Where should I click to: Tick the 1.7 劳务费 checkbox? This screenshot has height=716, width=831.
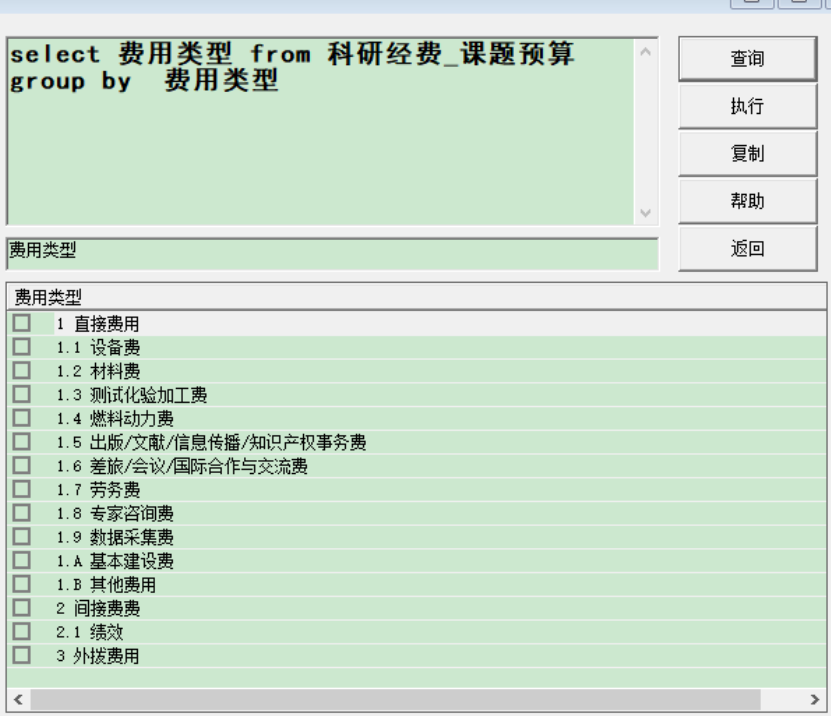pyautogui.click(x=22, y=489)
